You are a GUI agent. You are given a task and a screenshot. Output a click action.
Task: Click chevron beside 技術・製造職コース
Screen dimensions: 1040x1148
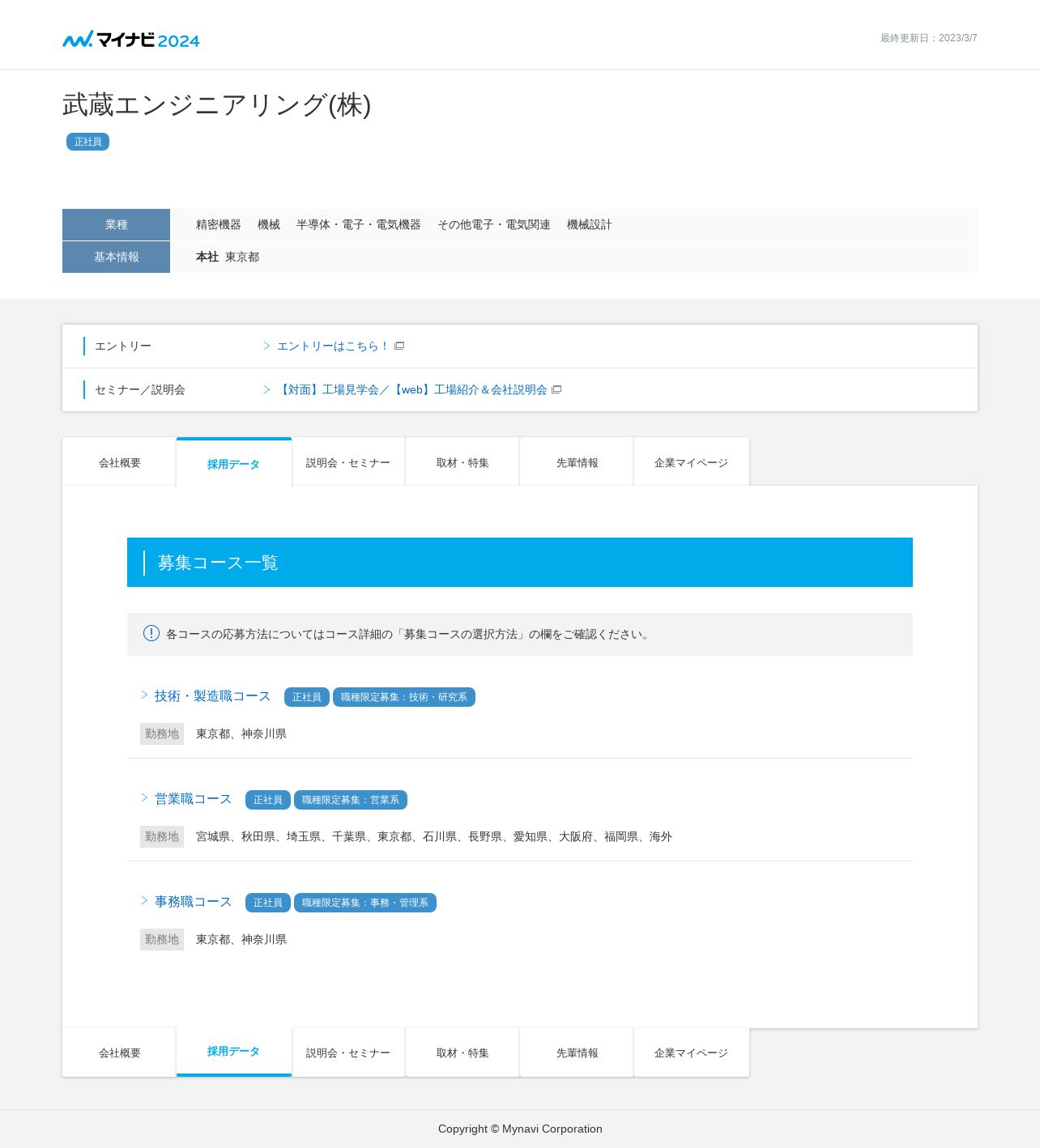click(144, 695)
